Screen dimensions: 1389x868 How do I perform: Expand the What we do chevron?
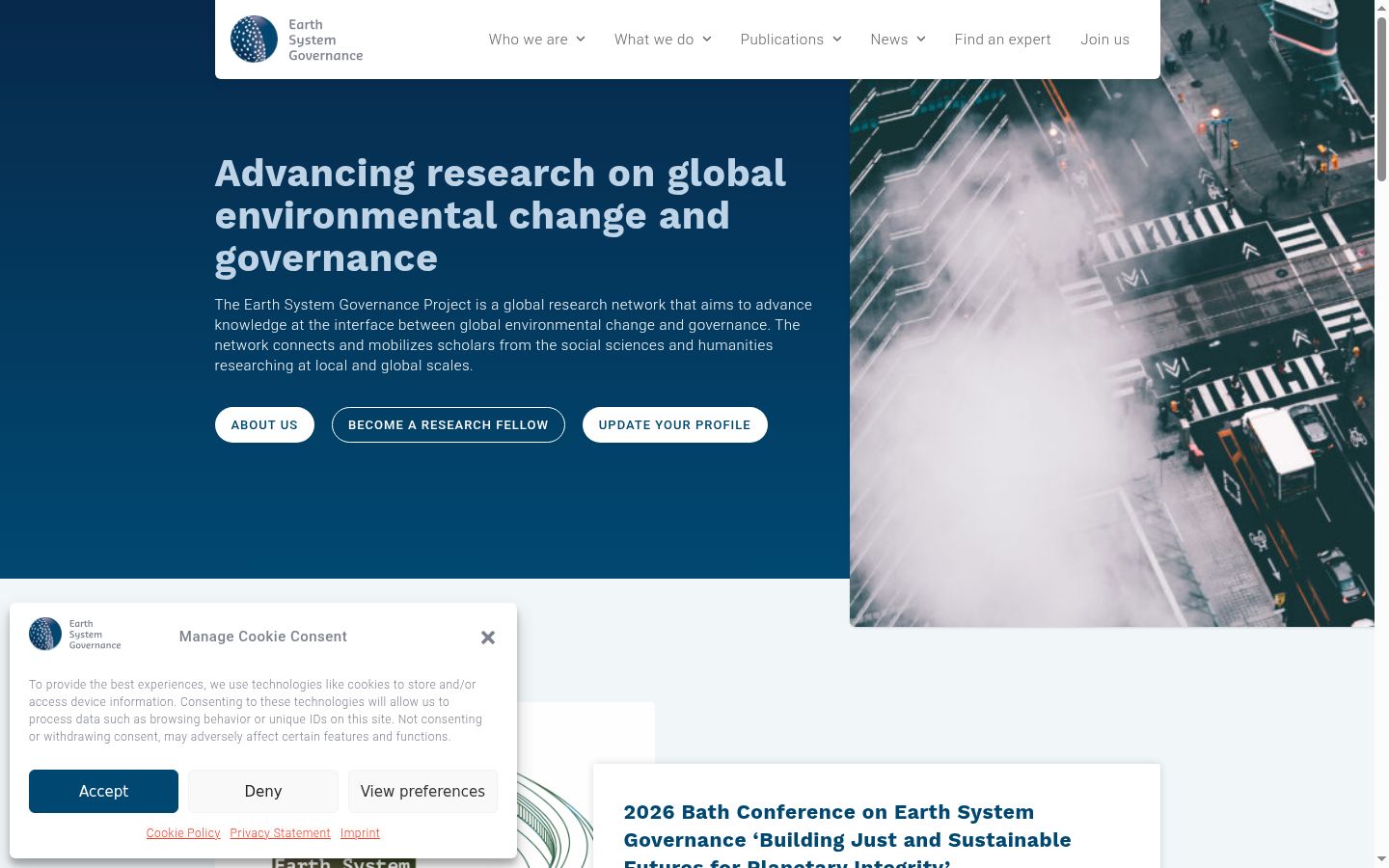click(707, 40)
